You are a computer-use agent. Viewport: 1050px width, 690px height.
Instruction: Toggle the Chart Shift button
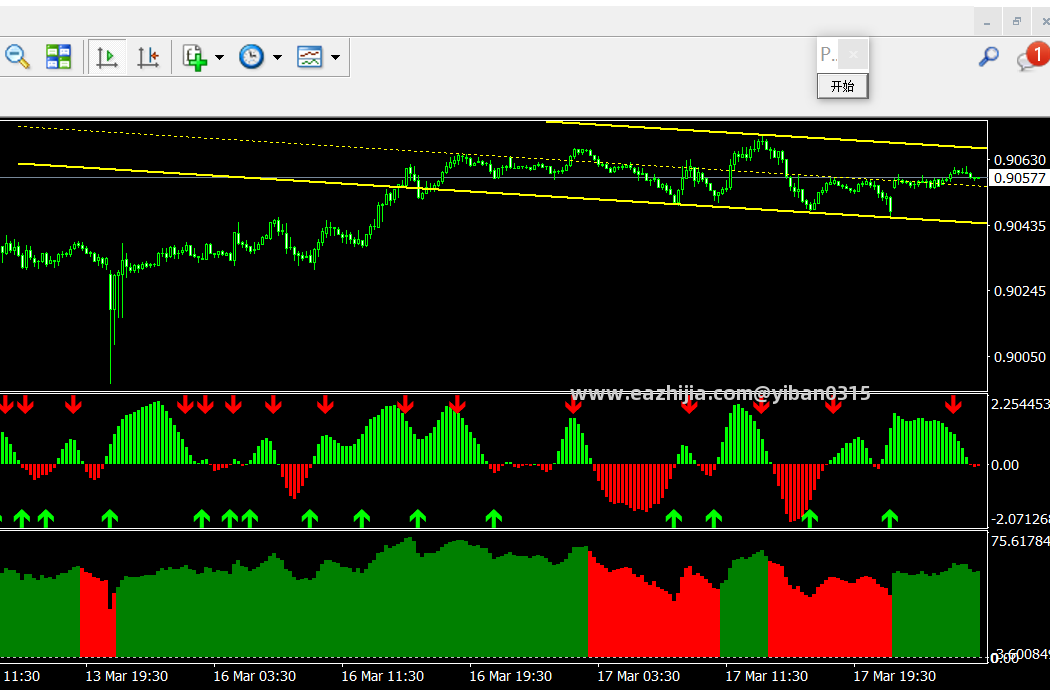[x=147, y=57]
